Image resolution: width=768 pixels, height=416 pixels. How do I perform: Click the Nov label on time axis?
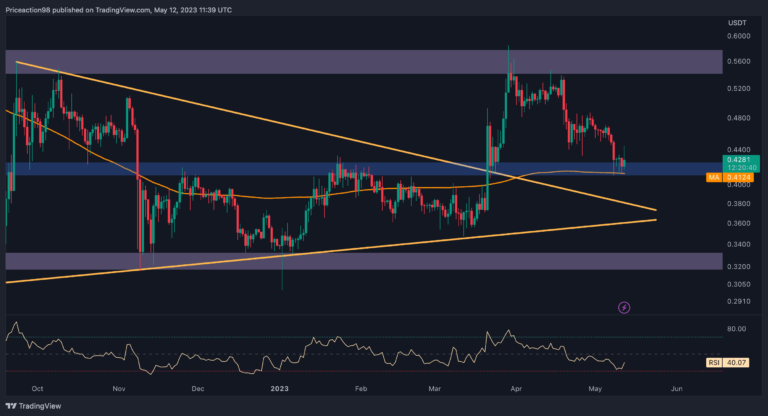coord(119,389)
